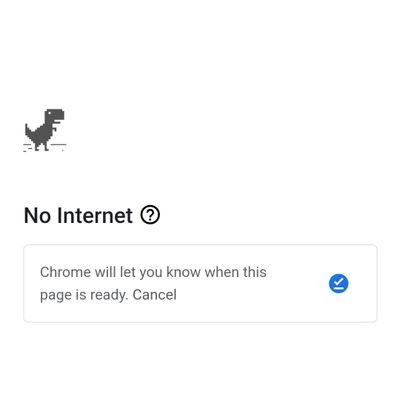Click the dinosaur's head
This screenshot has width=400, height=400.
(x=55, y=115)
